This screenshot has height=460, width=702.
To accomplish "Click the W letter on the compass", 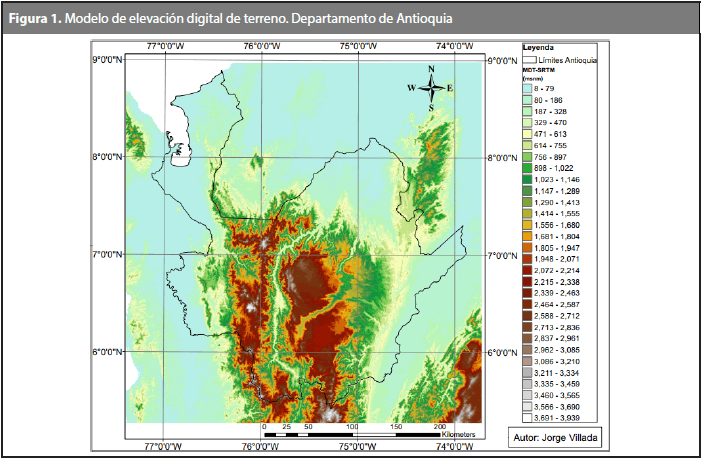I will (411, 88).
